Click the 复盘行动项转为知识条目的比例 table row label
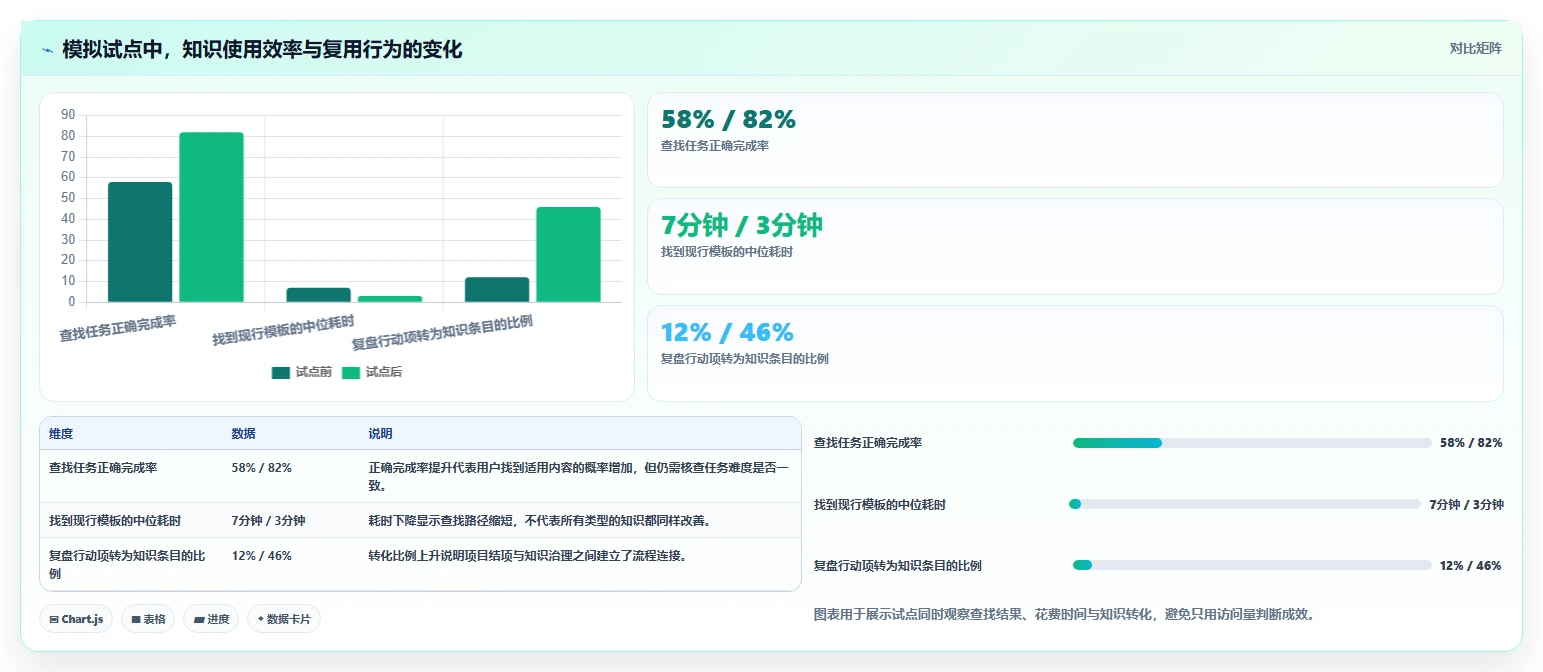The image size is (1543, 672). click(127, 565)
